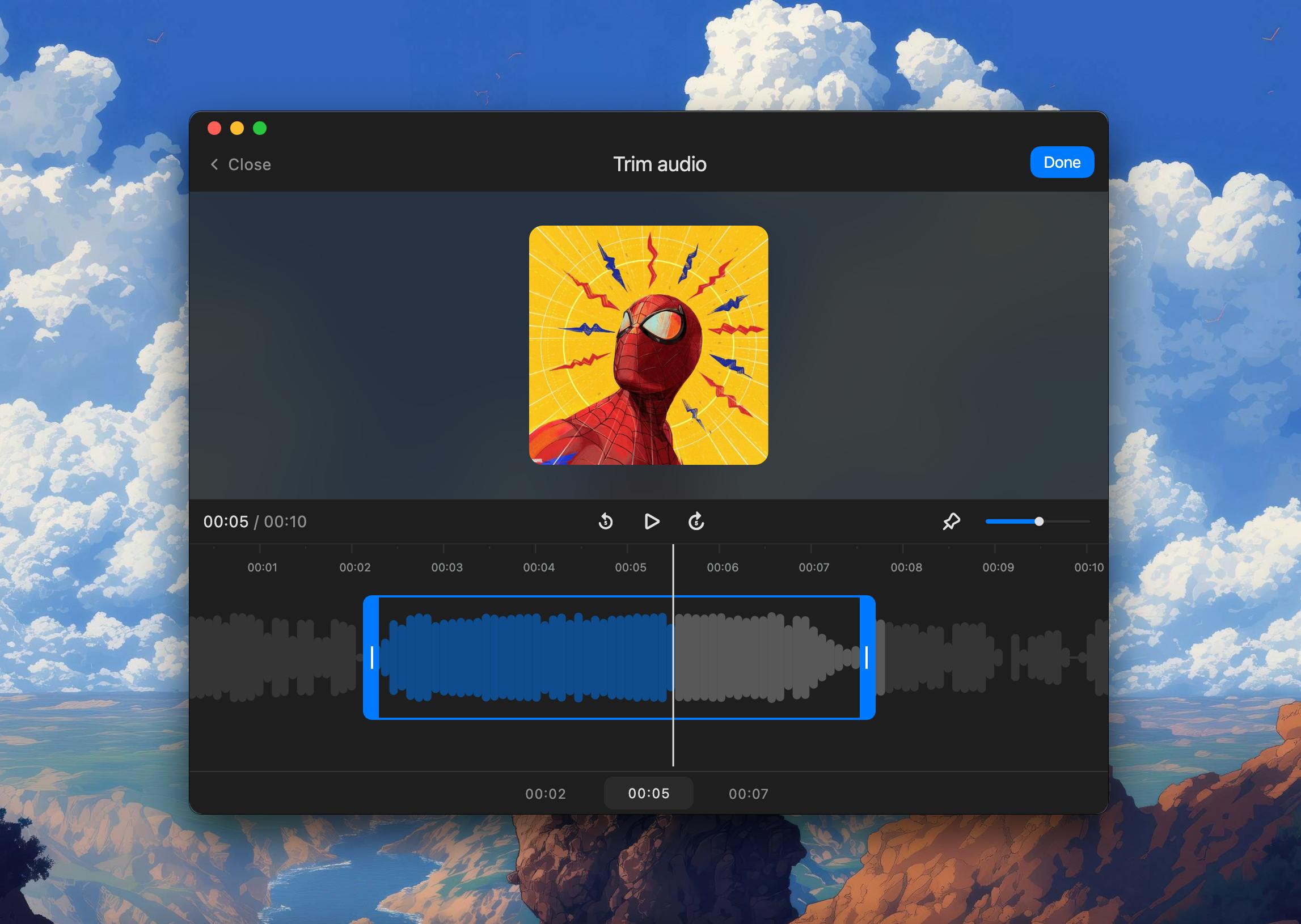Image resolution: width=1301 pixels, height=924 pixels.
Task: Click the blue played waveform section
Action: [x=526, y=657]
